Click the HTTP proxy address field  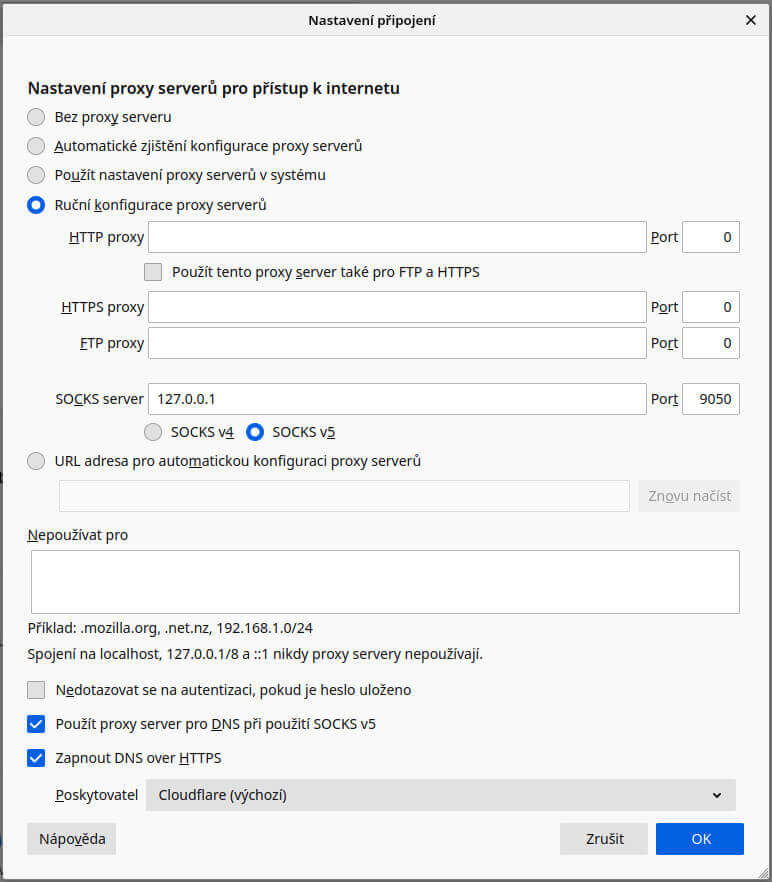pos(397,237)
